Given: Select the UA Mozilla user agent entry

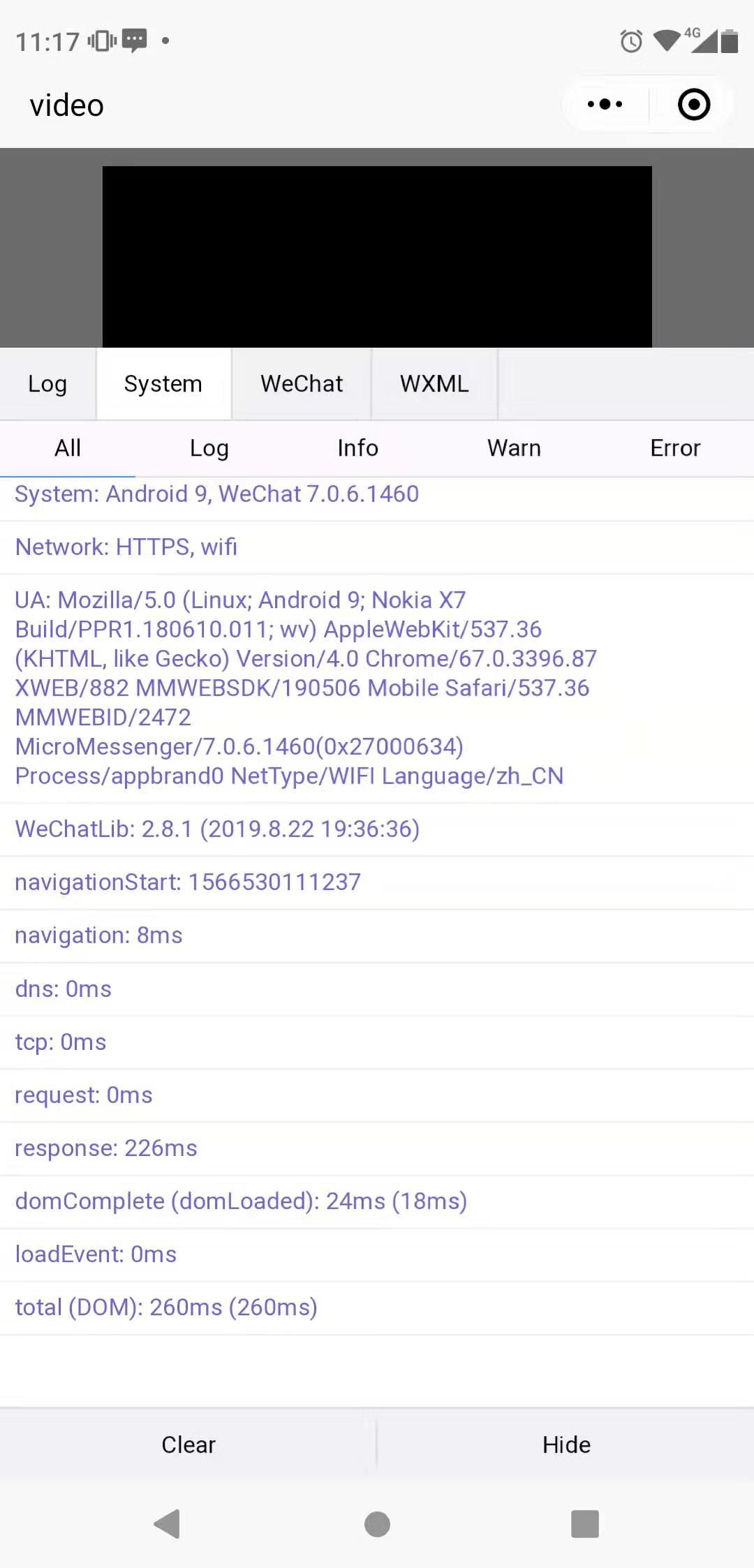Looking at the screenshot, I should (x=306, y=688).
